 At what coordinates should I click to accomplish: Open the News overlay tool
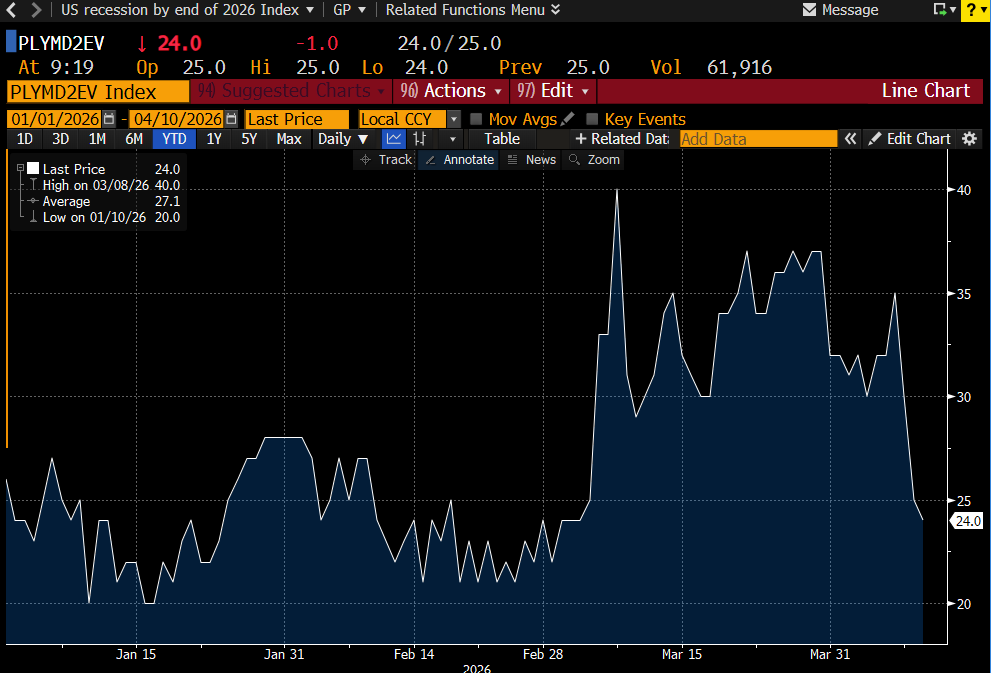532,160
